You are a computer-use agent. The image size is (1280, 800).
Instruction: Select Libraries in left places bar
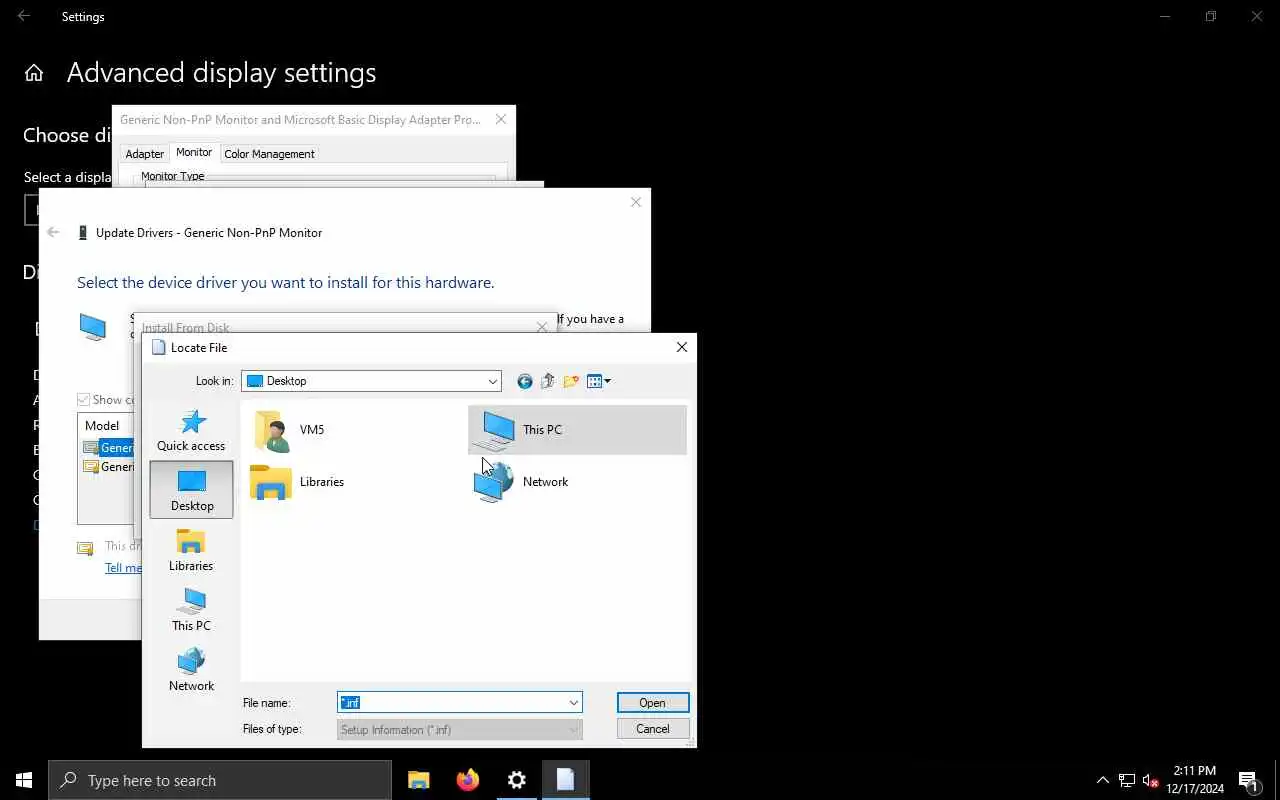[x=191, y=550]
